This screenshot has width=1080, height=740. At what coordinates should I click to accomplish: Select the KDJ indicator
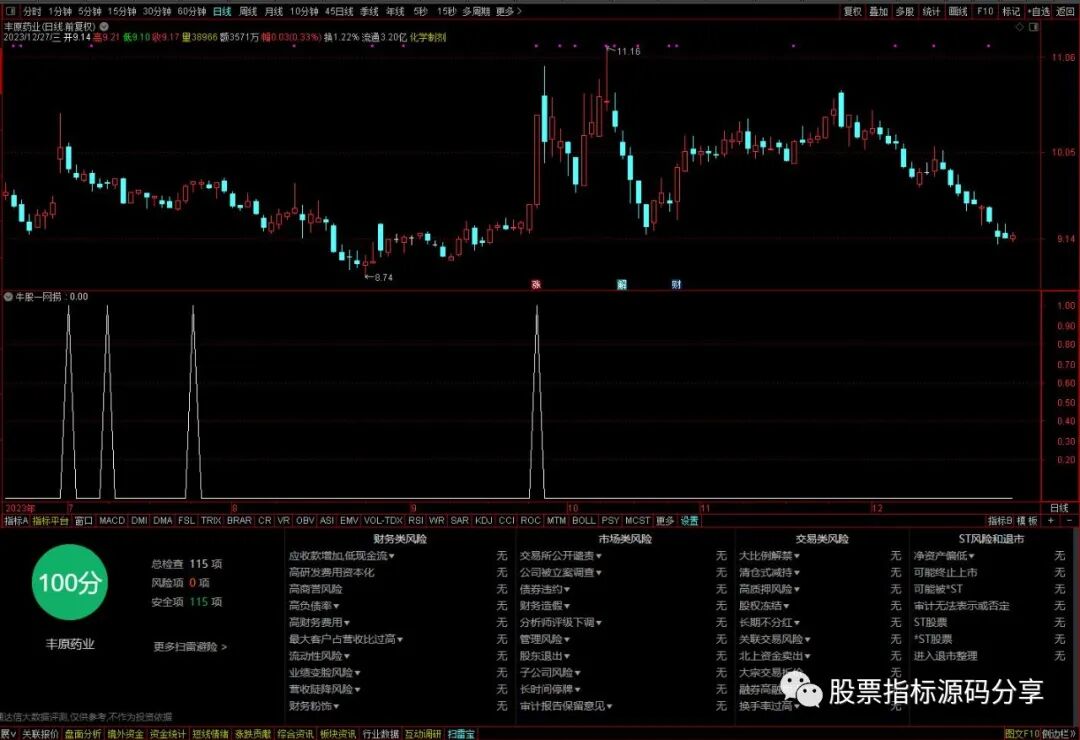tap(484, 521)
